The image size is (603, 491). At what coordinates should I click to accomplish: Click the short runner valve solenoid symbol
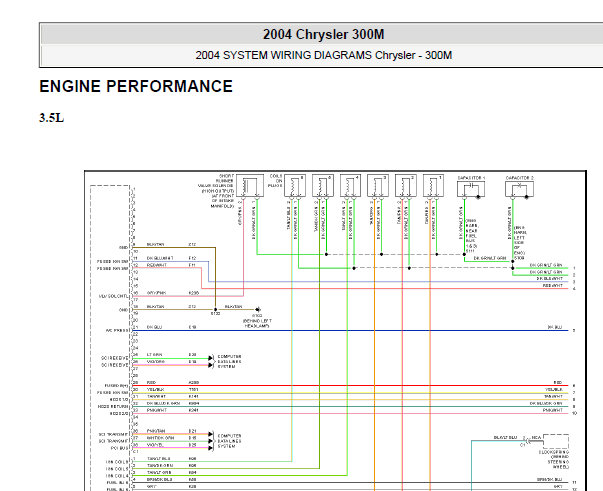[x=250, y=186]
